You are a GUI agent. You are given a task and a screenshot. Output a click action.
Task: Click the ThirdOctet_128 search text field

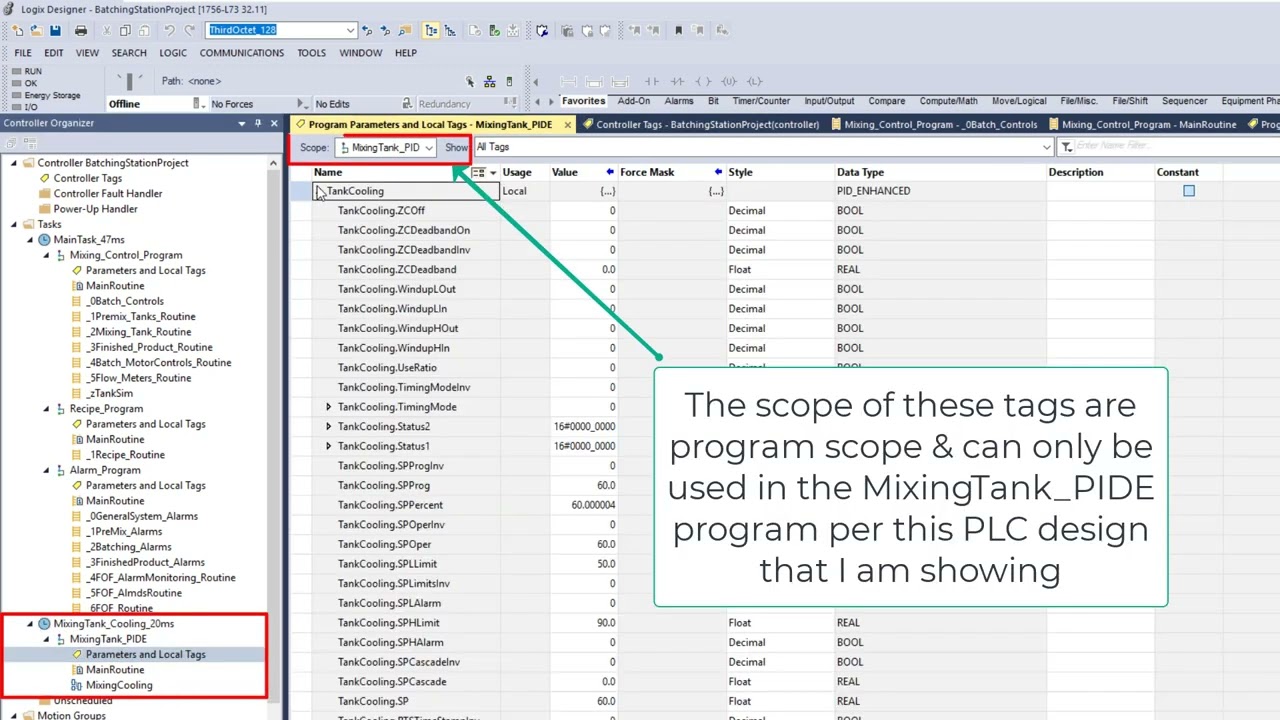click(x=275, y=30)
